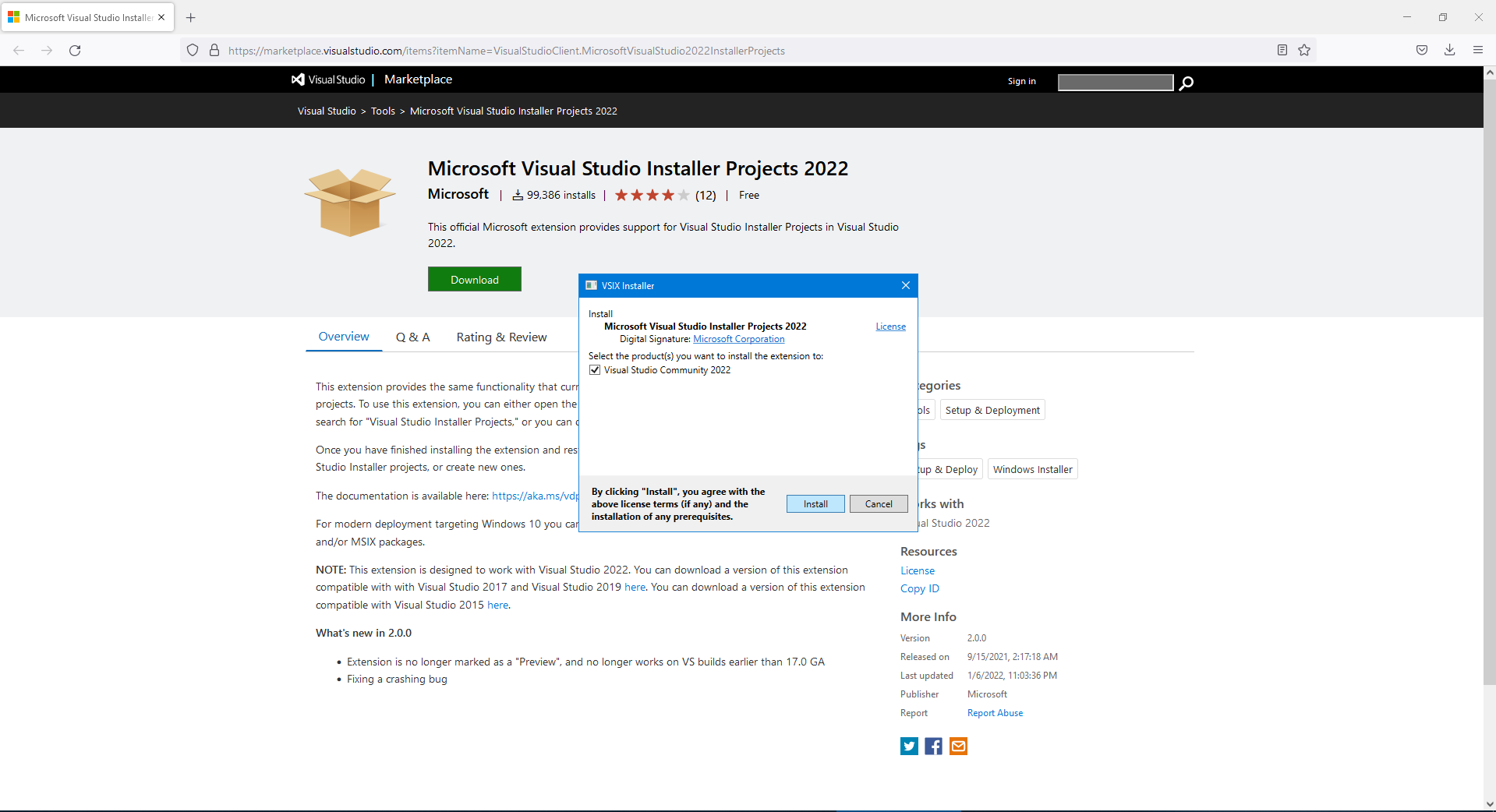Share the extension on Twitter
The image size is (1496, 812).
click(909, 747)
